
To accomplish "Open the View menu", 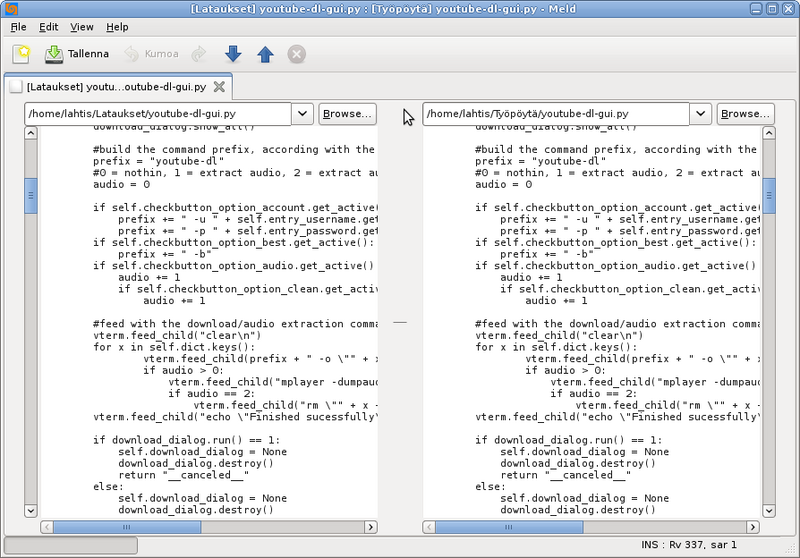I will coord(82,27).
